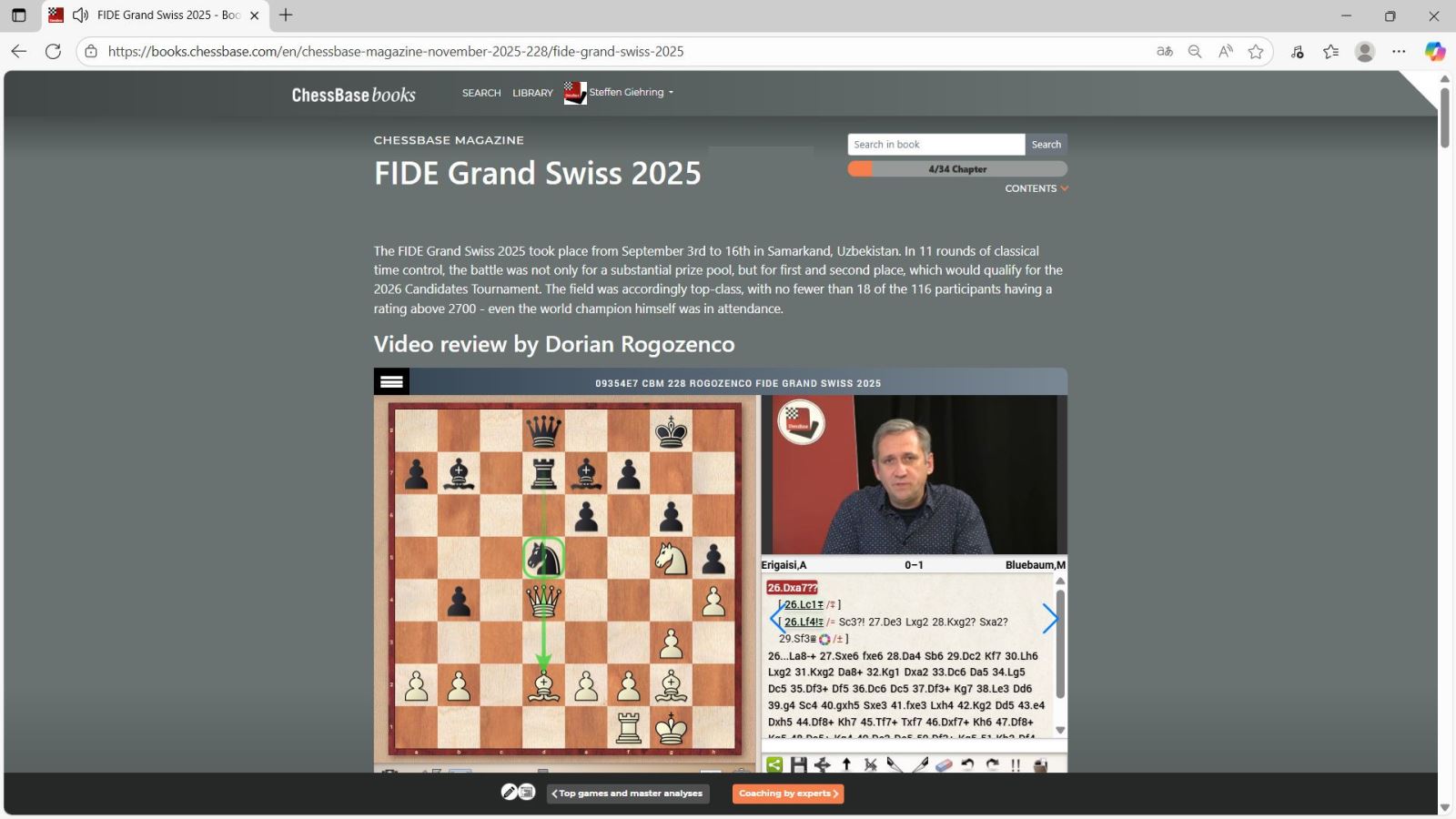
Task: Mute the tab via speaker icon
Action: [x=80, y=15]
